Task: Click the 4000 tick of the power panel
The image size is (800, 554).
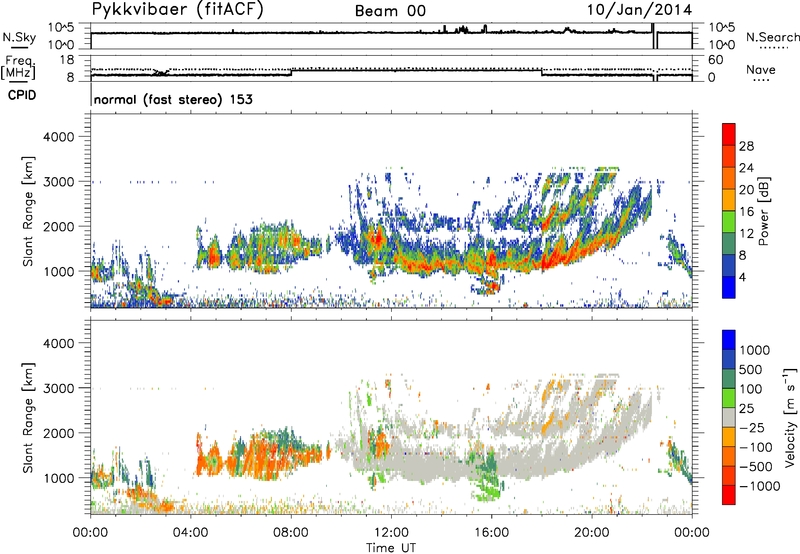Action: point(58,137)
